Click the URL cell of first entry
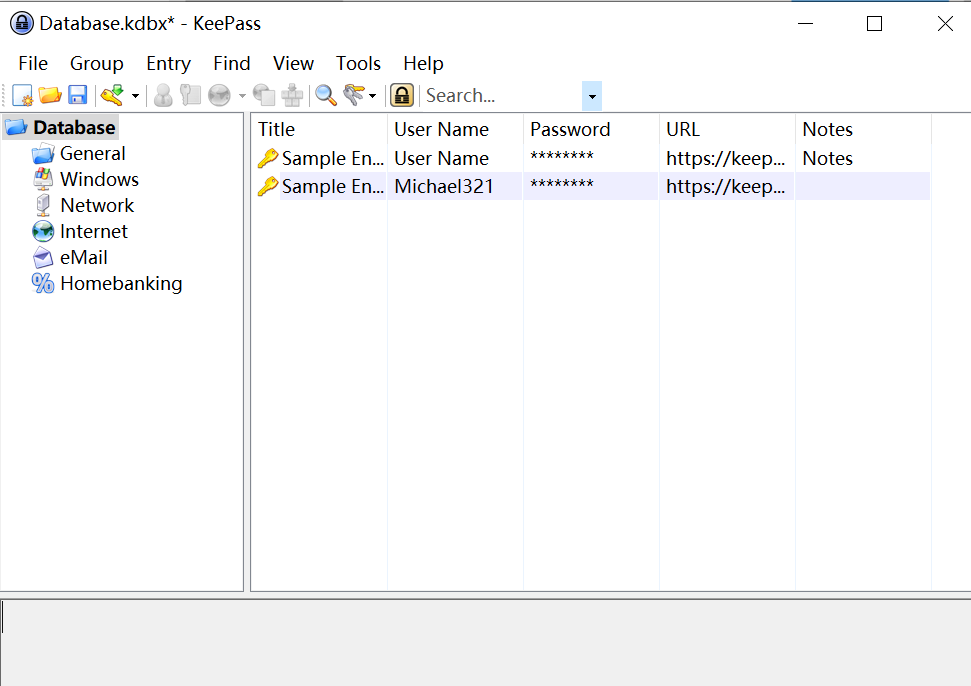 point(726,158)
